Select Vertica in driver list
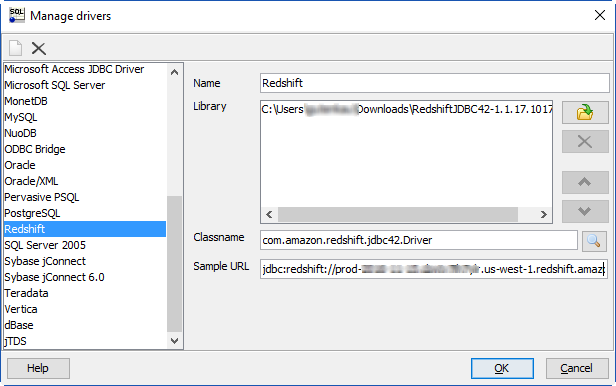 [x=85, y=309]
